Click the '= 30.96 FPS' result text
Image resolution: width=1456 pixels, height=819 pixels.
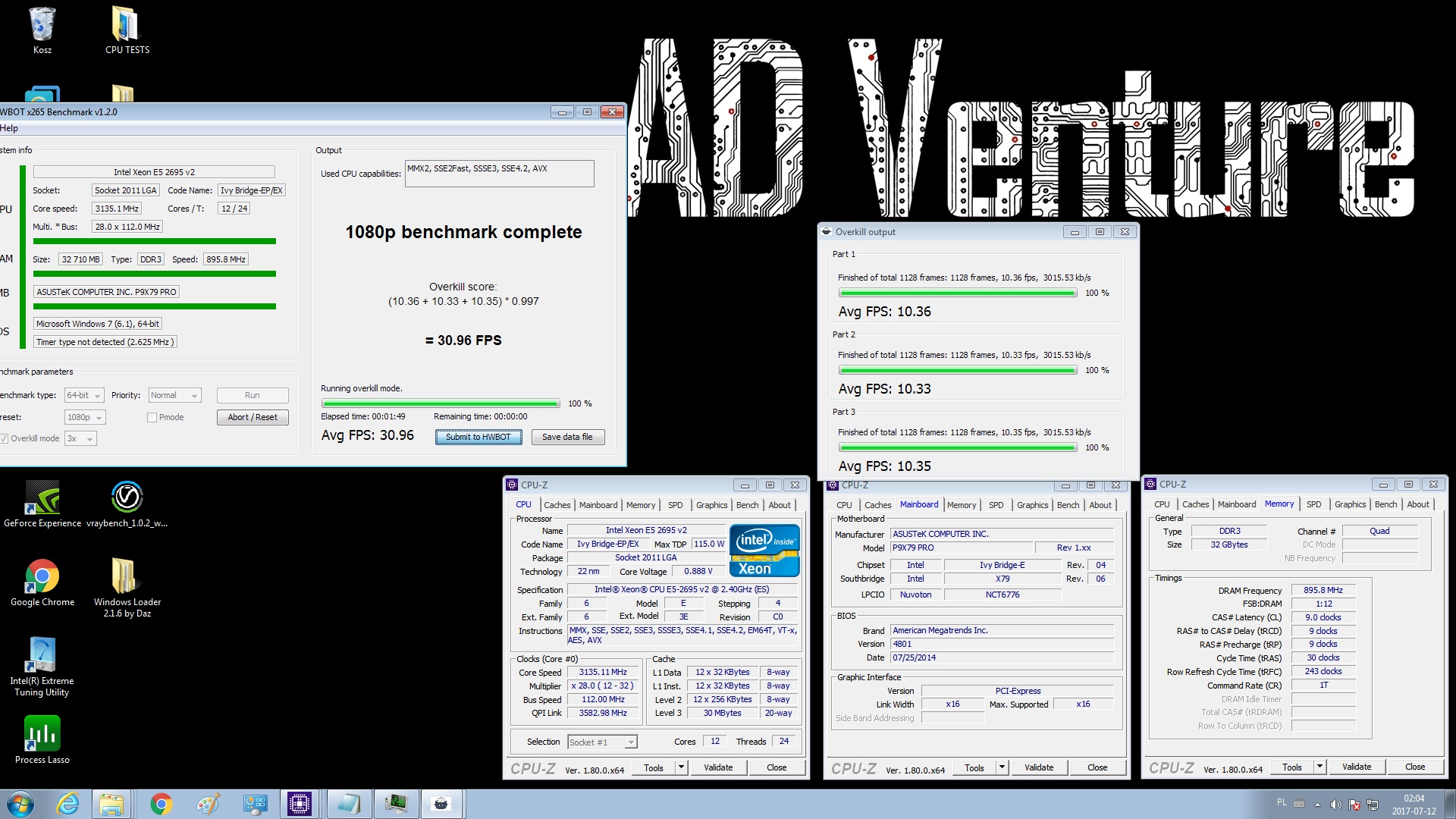(x=463, y=340)
